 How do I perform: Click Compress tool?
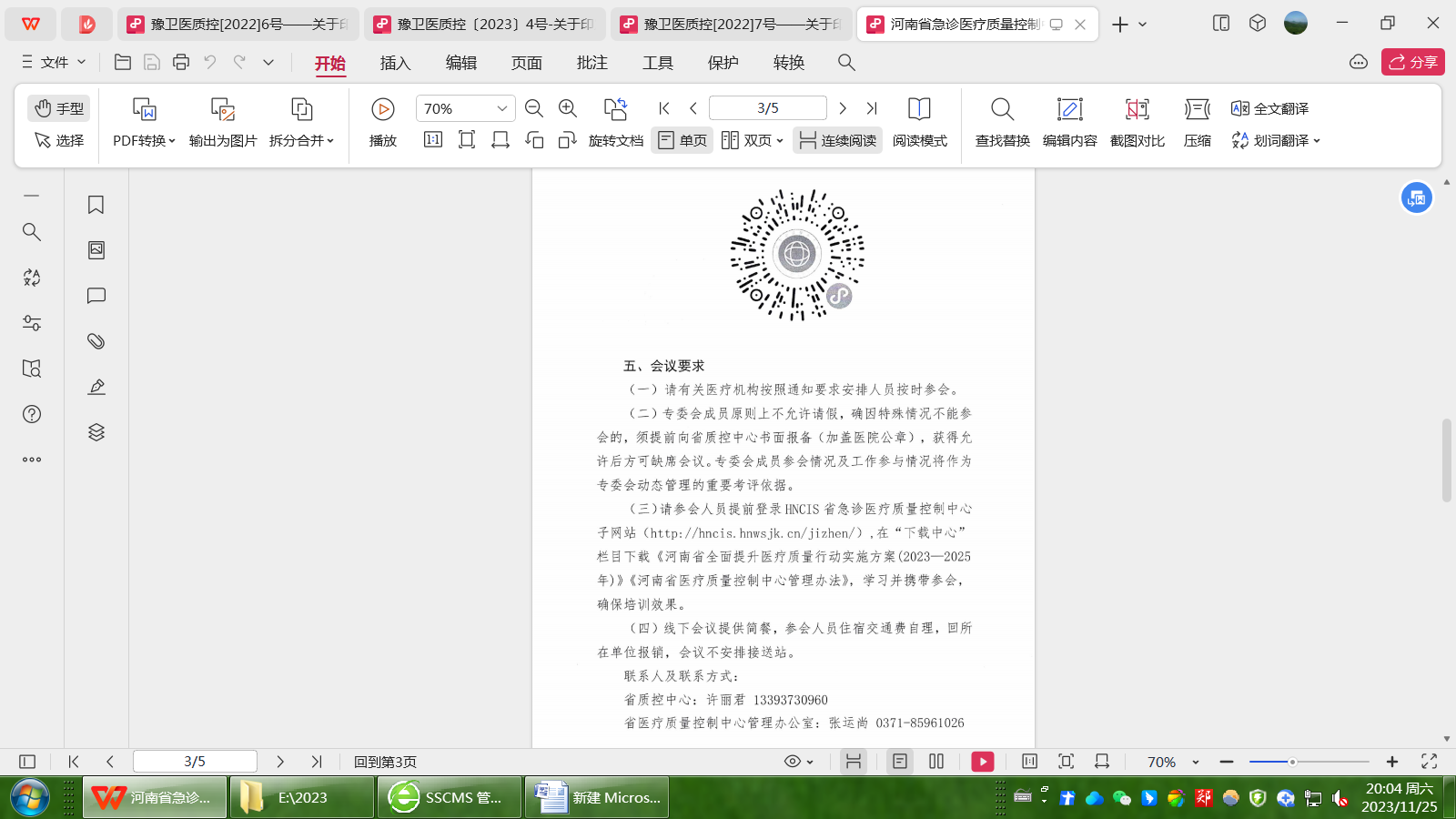click(1198, 123)
